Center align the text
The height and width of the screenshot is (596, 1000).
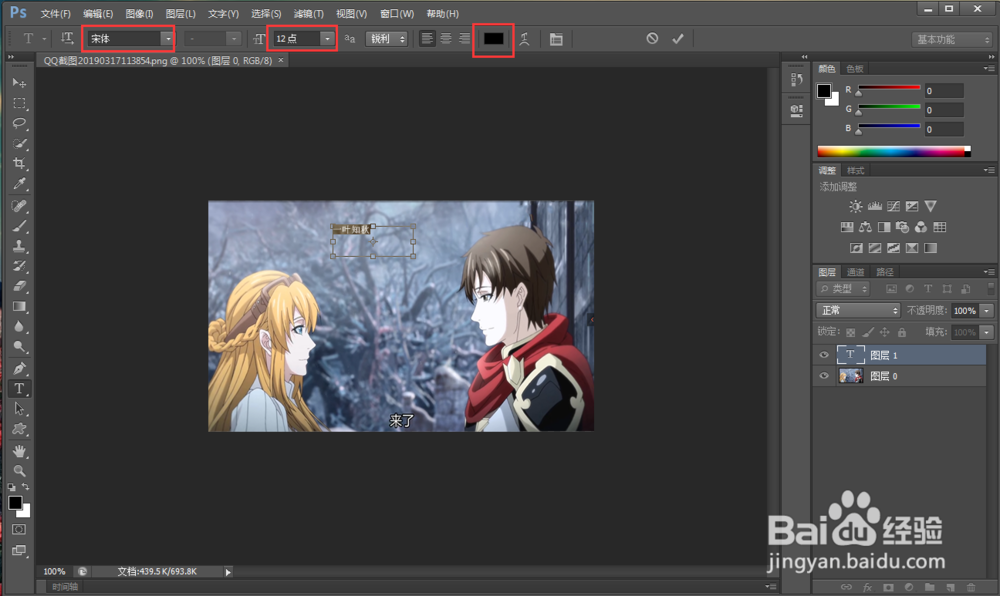click(x=446, y=39)
